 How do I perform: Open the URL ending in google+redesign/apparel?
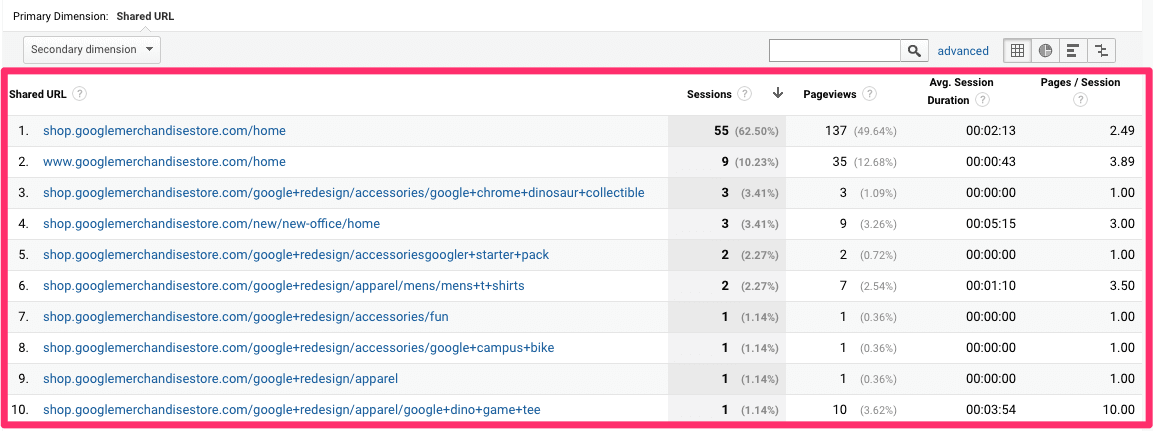pyautogui.click(x=220, y=380)
